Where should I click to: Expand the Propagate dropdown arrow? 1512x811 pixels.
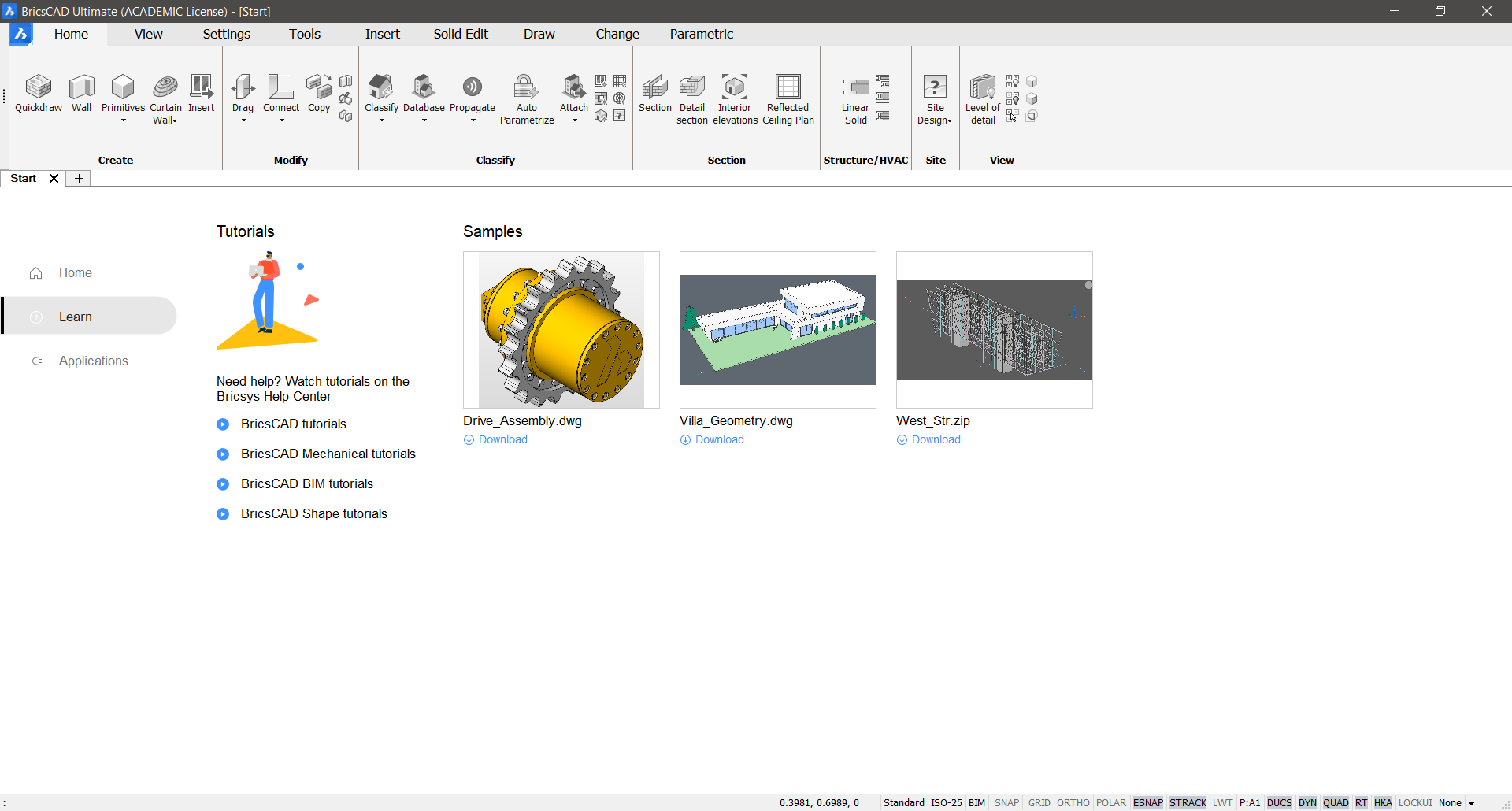[x=472, y=120]
